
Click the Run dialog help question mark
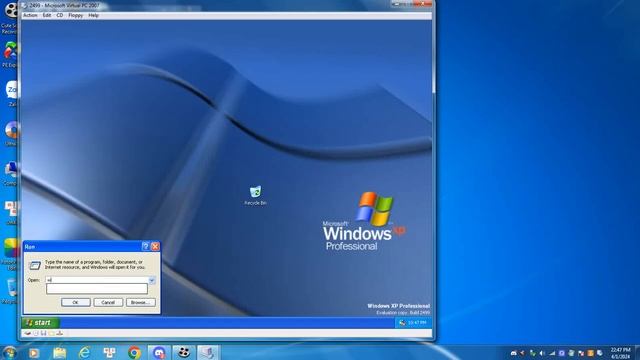[145, 247]
